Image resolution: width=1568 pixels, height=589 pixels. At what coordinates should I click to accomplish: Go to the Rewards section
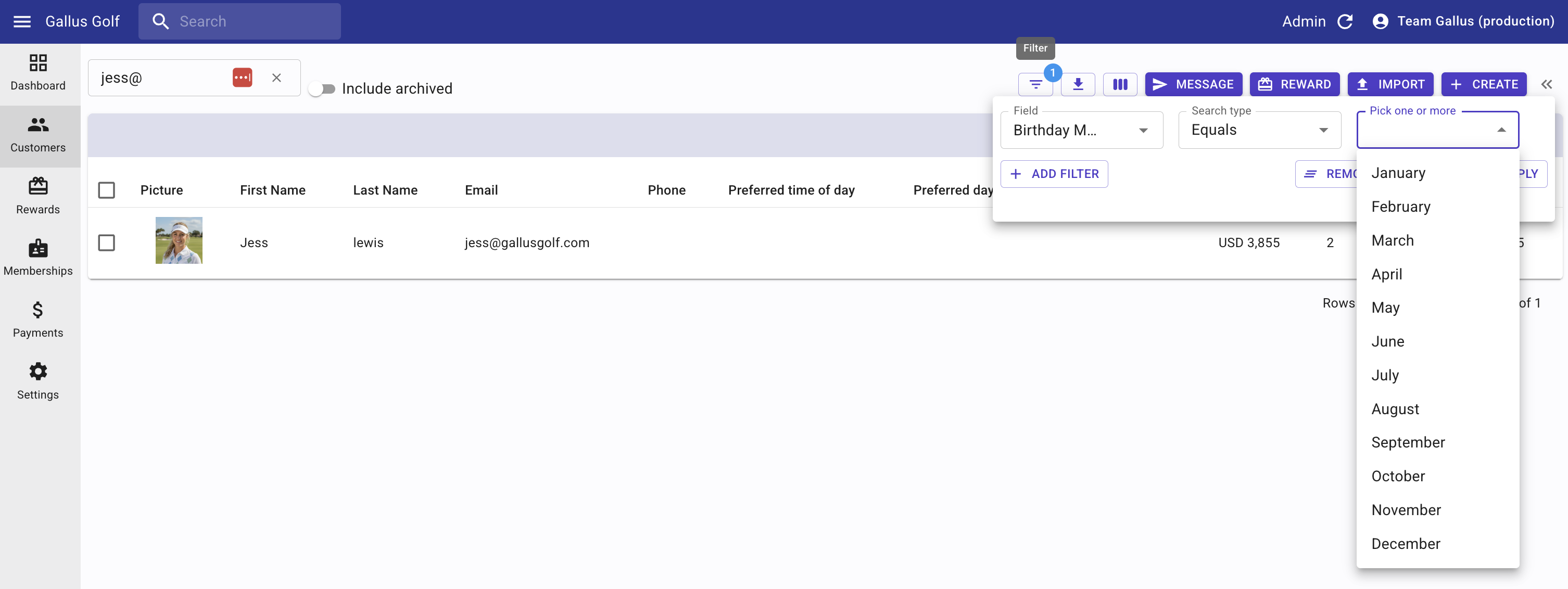[x=37, y=196]
